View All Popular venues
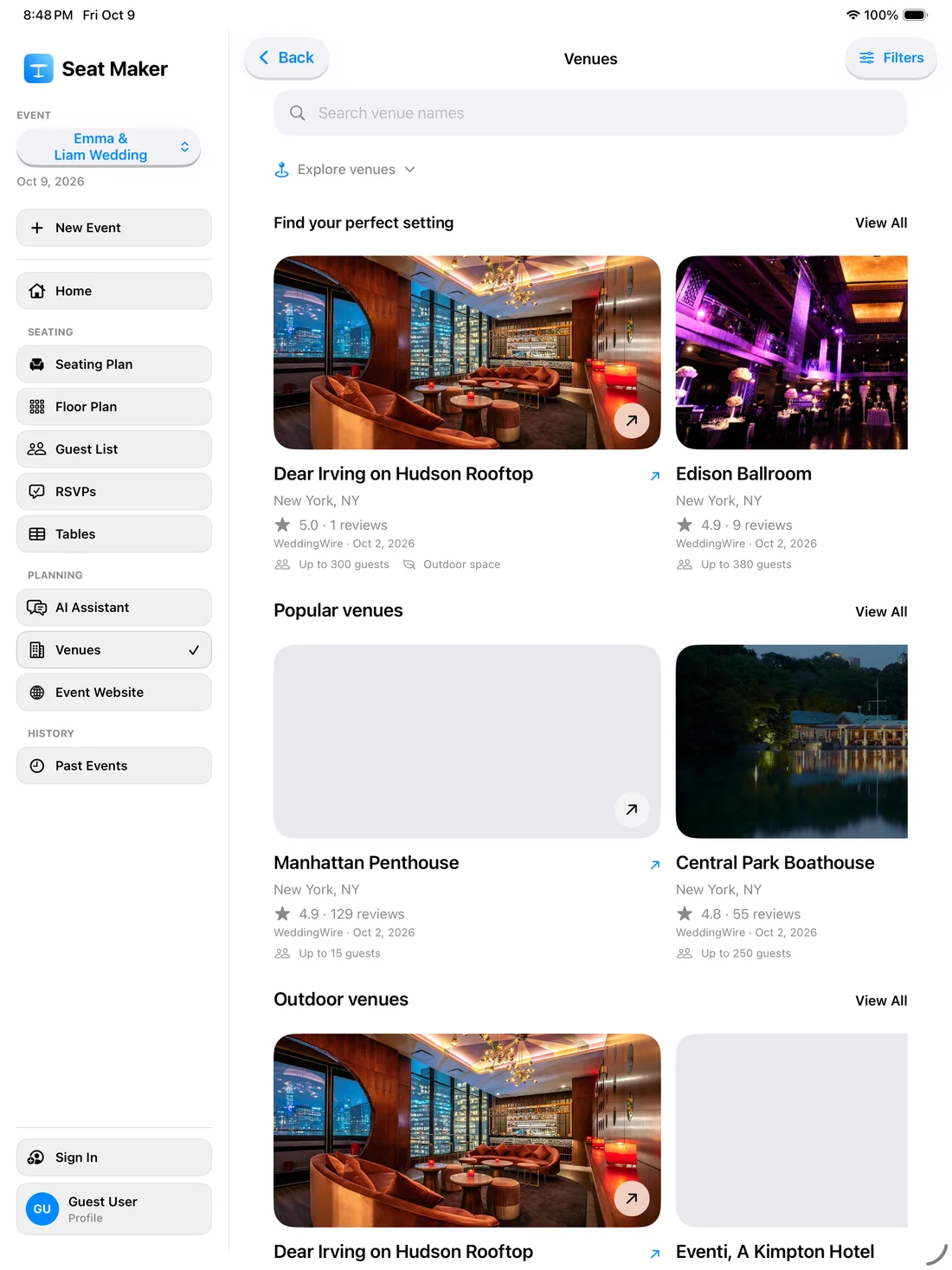The image size is (952, 1270). (x=881, y=612)
